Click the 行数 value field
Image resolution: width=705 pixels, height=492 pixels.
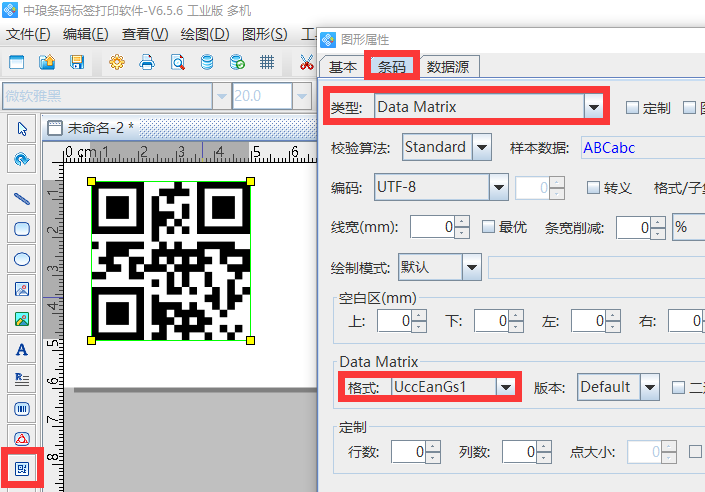(409, 452)
